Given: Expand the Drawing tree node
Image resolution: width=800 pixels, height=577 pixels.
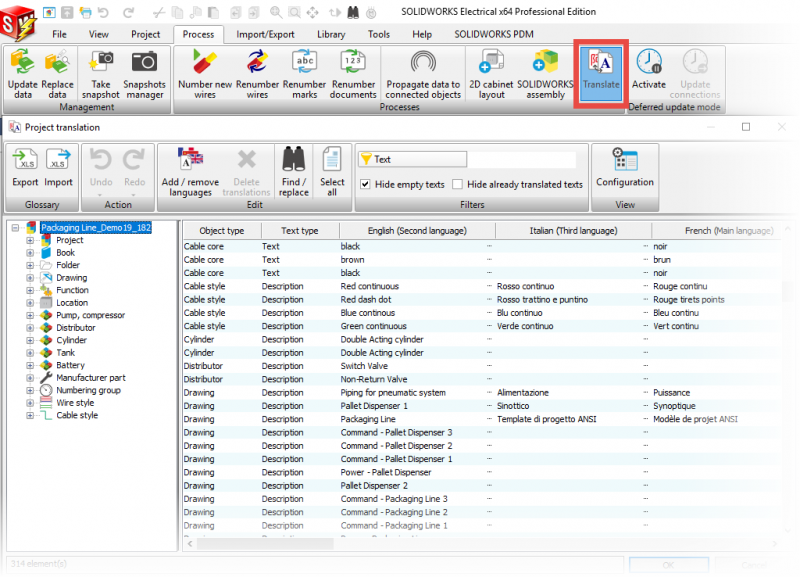Looking at the screenshot, I should click(30, 278).
